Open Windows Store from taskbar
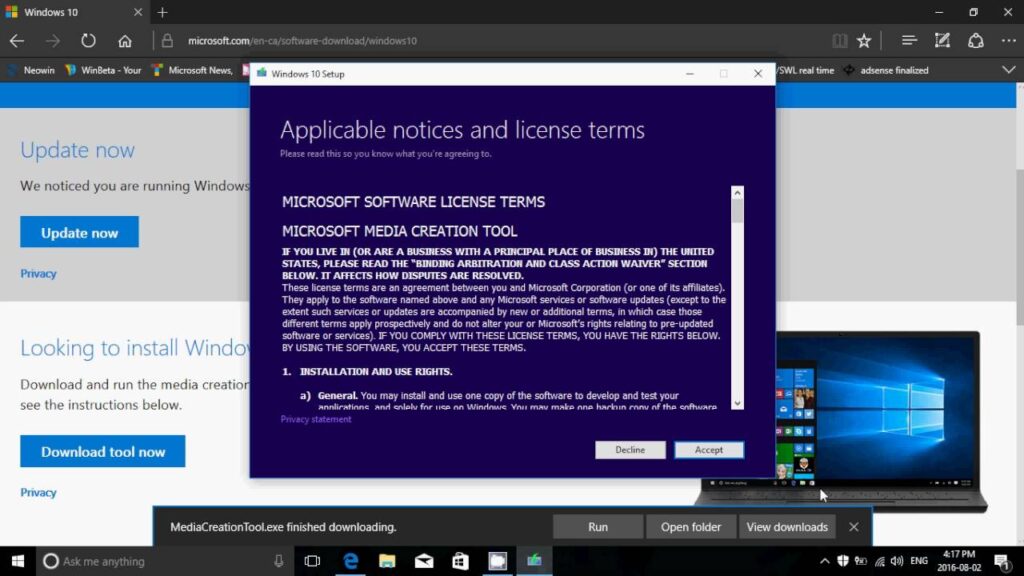This screenshot has width=1024, height=576. tap(460, 561)
